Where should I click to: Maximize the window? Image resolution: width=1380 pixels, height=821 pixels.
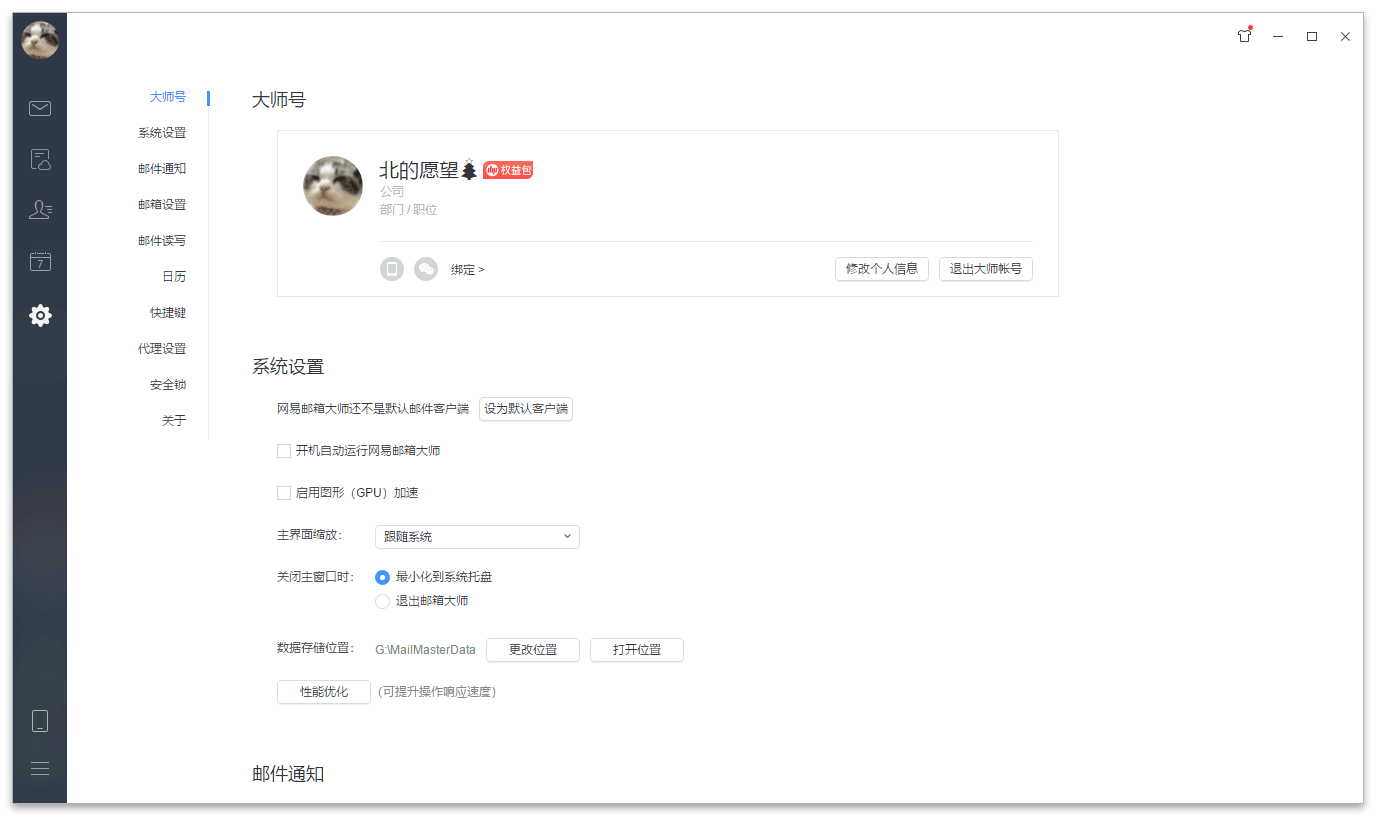1312,36
